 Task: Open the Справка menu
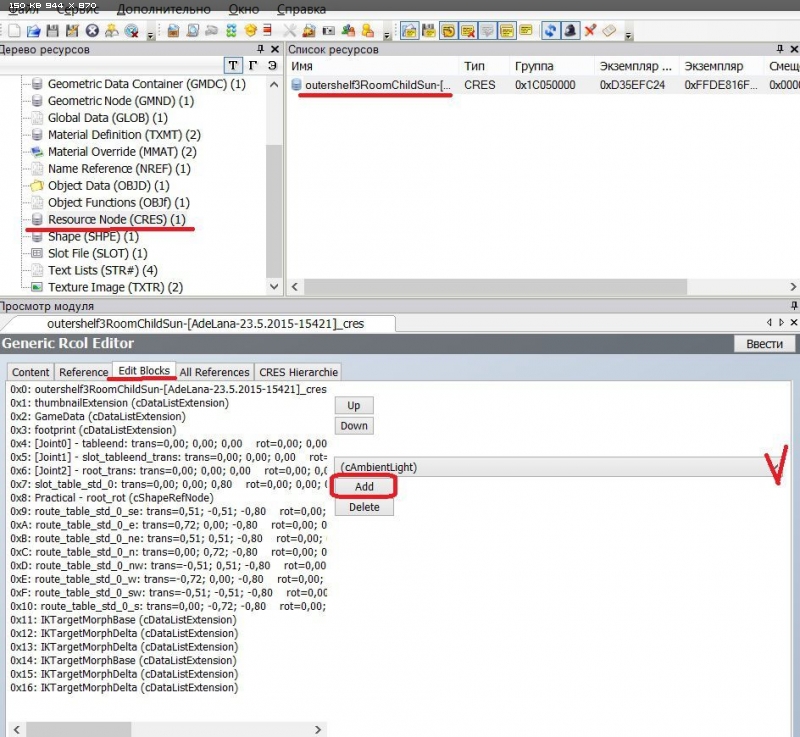click(300, 9)
